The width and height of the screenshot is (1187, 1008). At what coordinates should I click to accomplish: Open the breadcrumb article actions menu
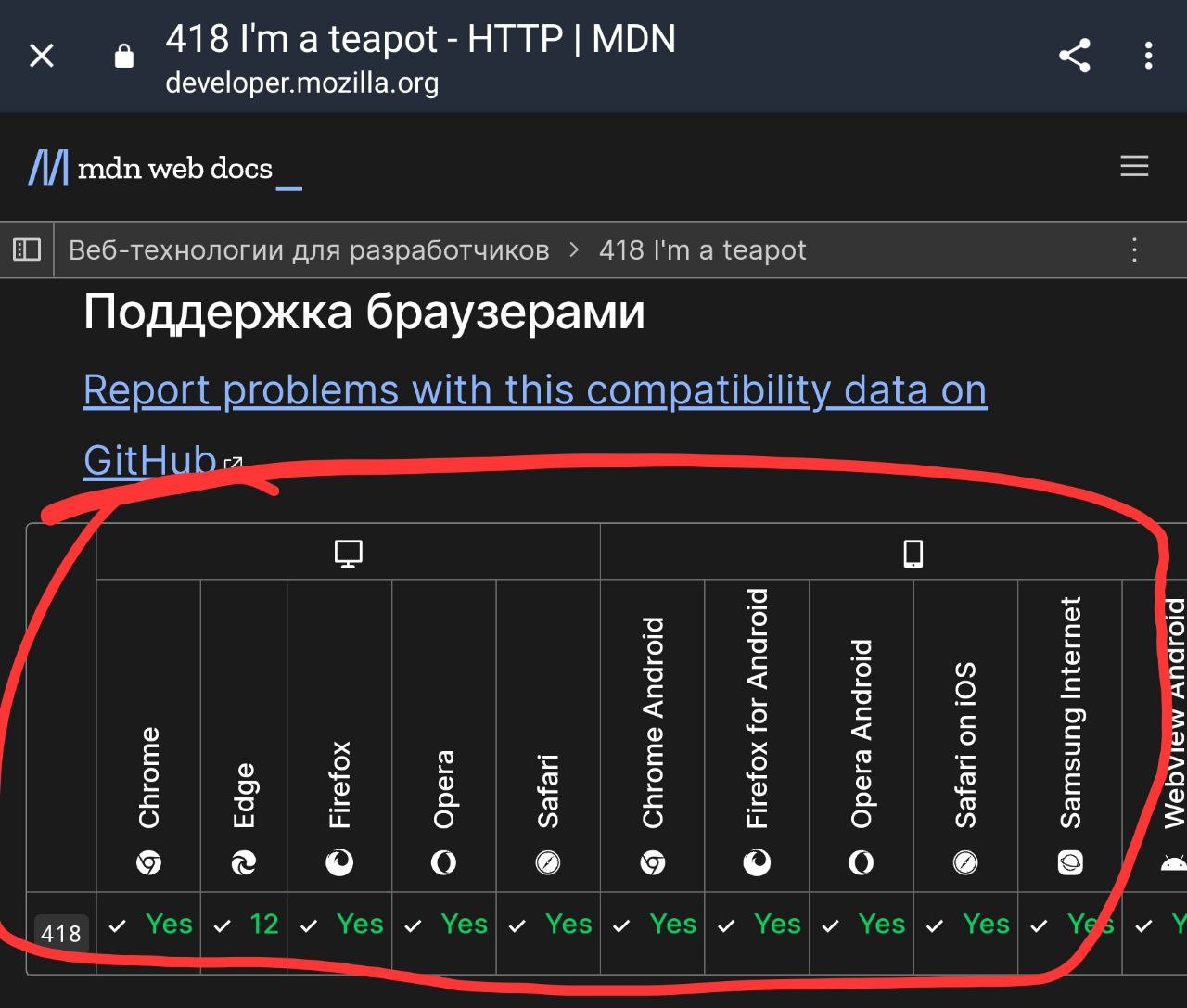(x=1133, y=249)
